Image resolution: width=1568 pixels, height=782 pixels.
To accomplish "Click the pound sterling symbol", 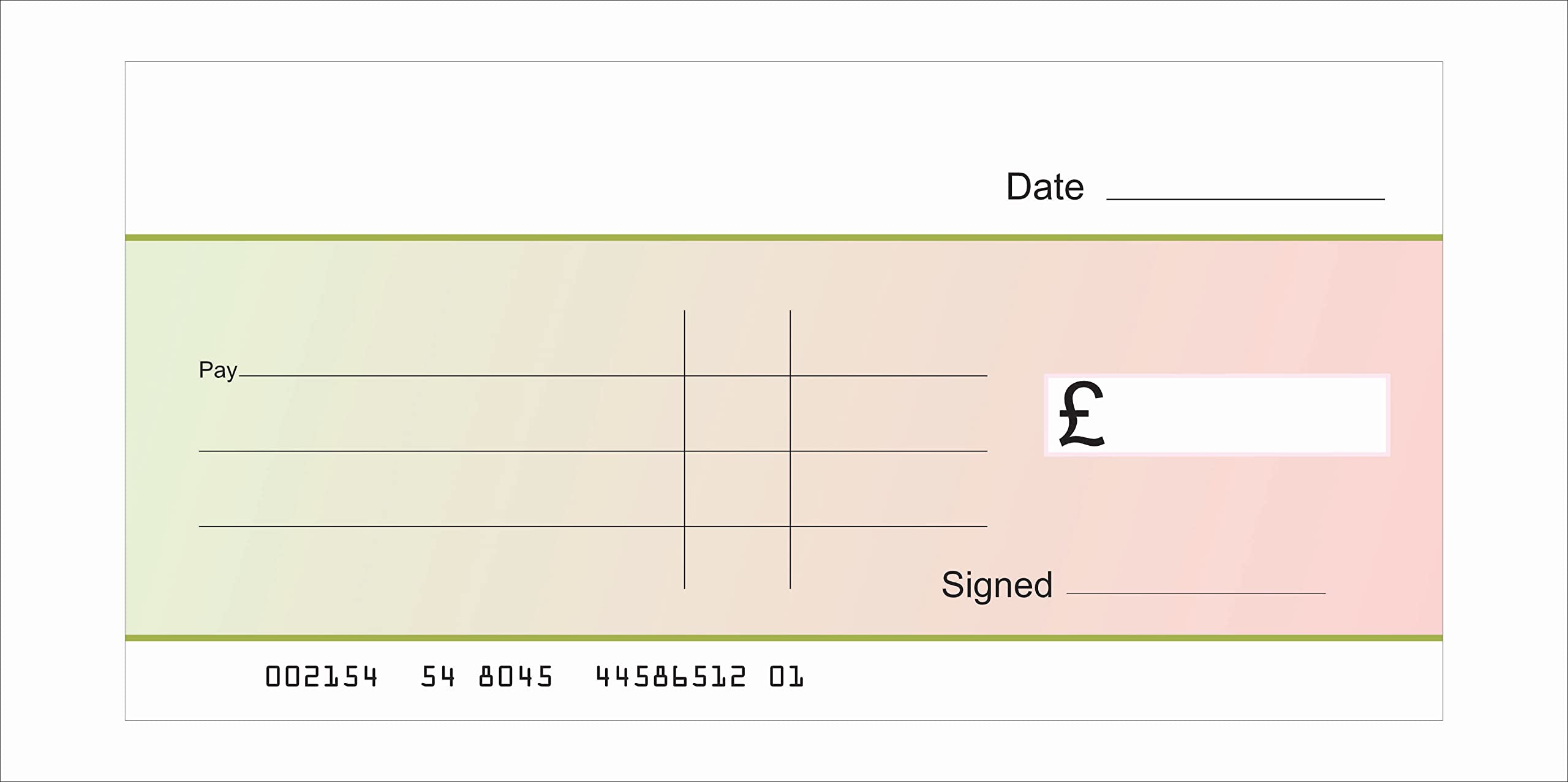I will 1081,414.
